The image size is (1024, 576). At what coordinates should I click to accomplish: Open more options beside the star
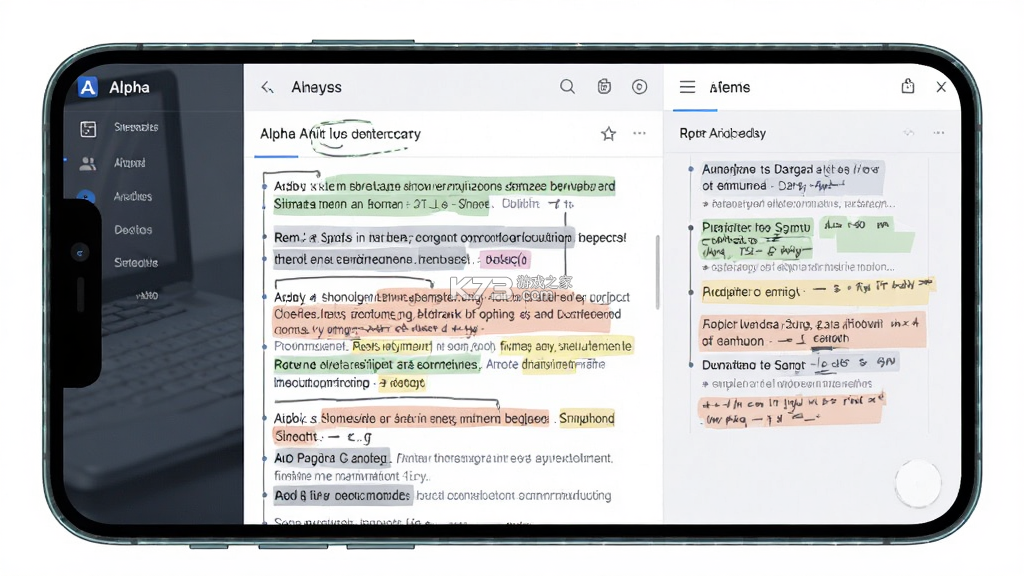coord(639,133)
